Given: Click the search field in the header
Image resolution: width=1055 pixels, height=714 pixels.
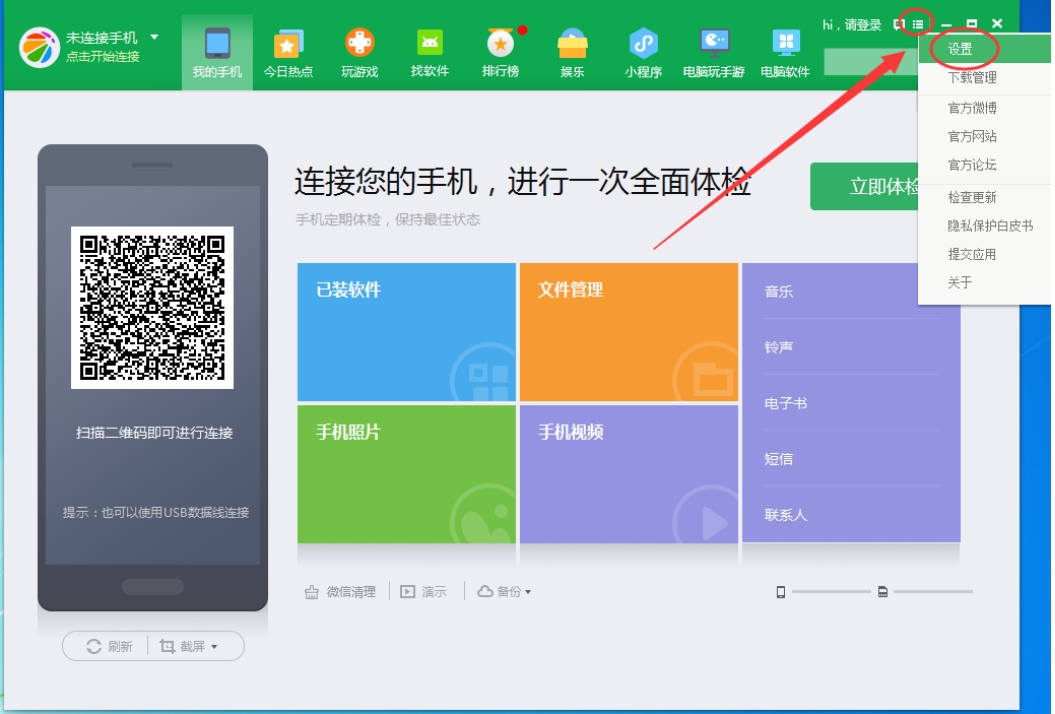Looking at the screenshot, I should pyautogui.click(x=871, y=62).
